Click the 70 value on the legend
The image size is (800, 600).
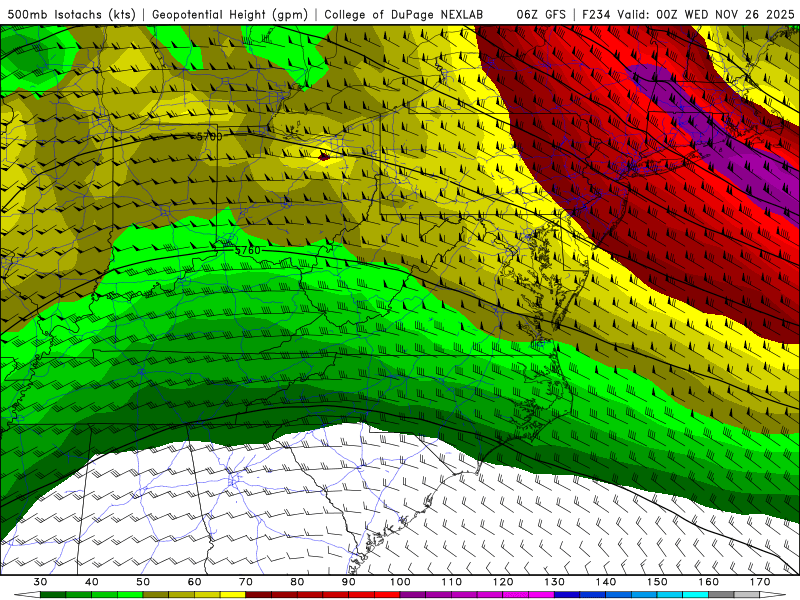[x=246, y=582]
